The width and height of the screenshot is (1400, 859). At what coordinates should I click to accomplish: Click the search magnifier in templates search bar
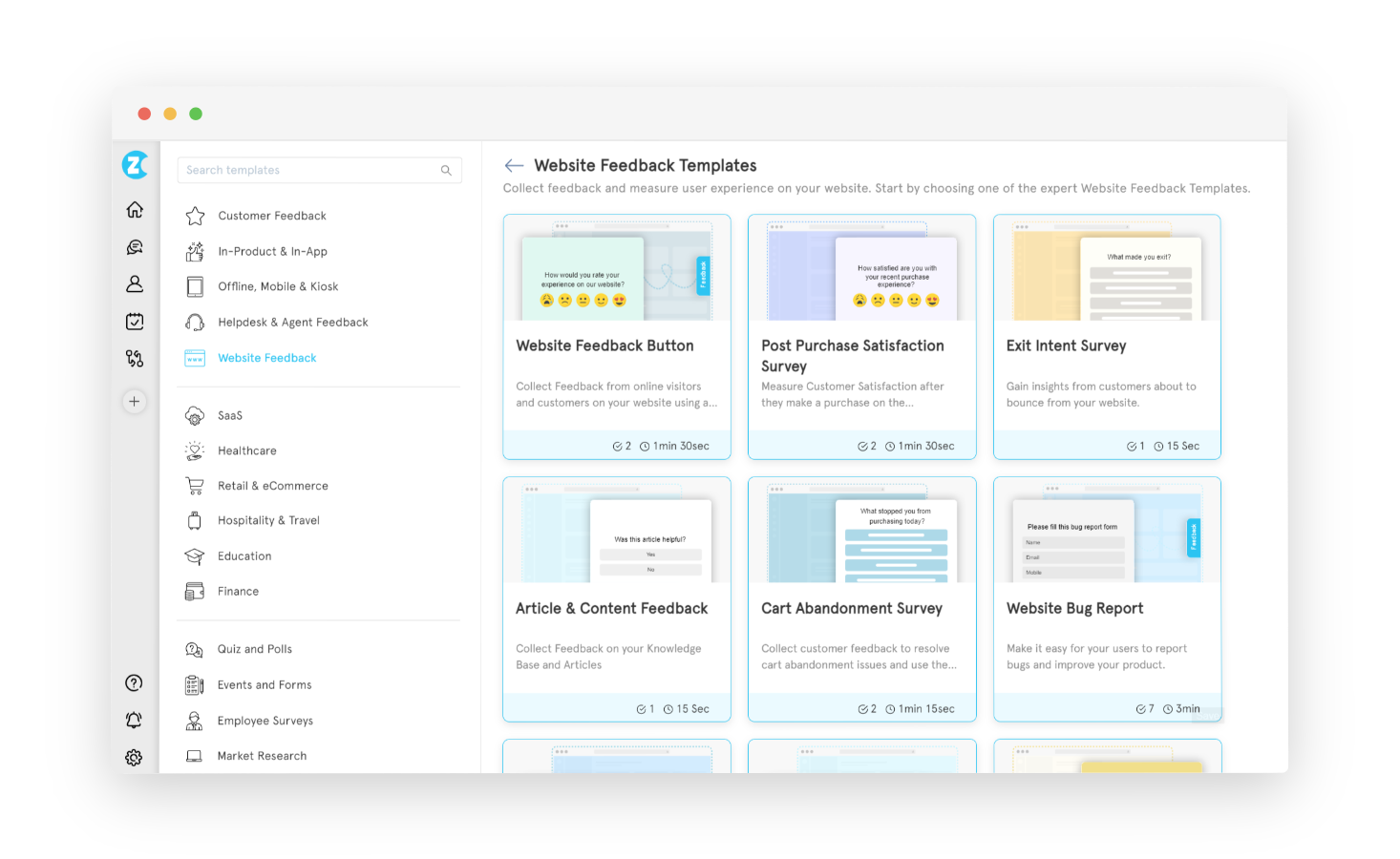(x=445, y=170)
